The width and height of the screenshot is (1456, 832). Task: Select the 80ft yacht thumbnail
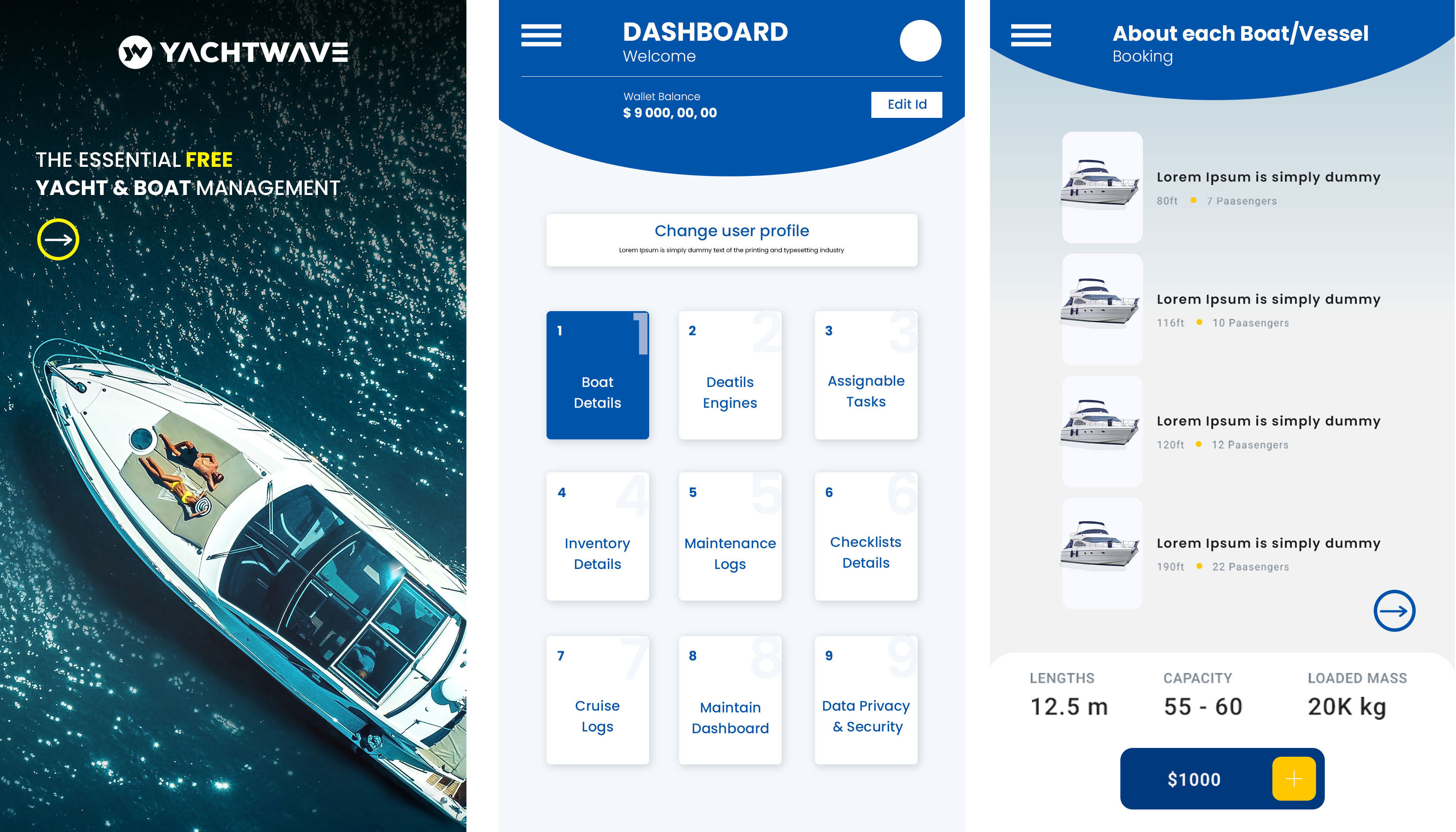1101,188
